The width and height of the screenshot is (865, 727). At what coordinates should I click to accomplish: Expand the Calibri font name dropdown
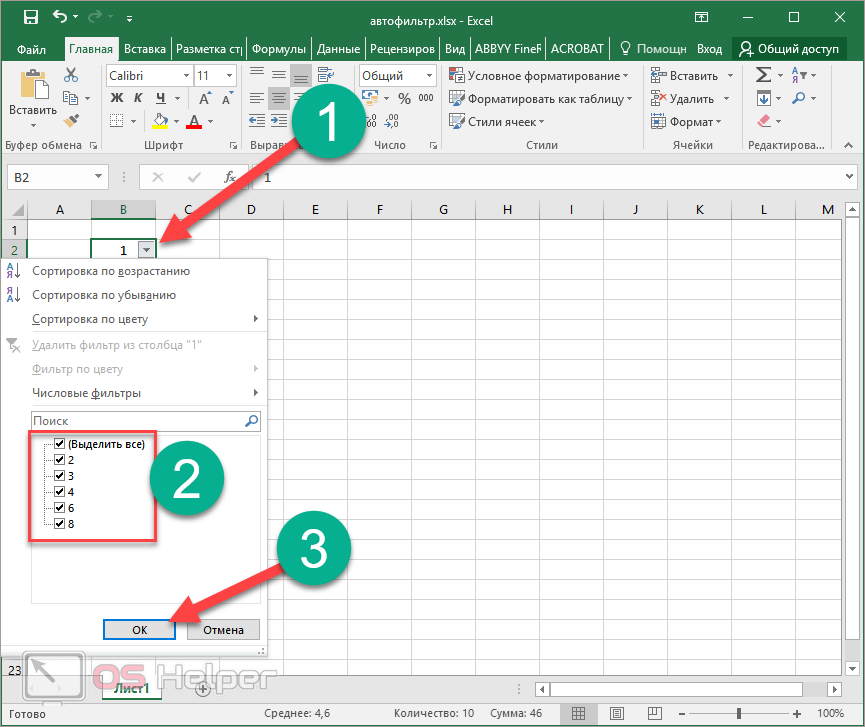[x=186, y=76]
